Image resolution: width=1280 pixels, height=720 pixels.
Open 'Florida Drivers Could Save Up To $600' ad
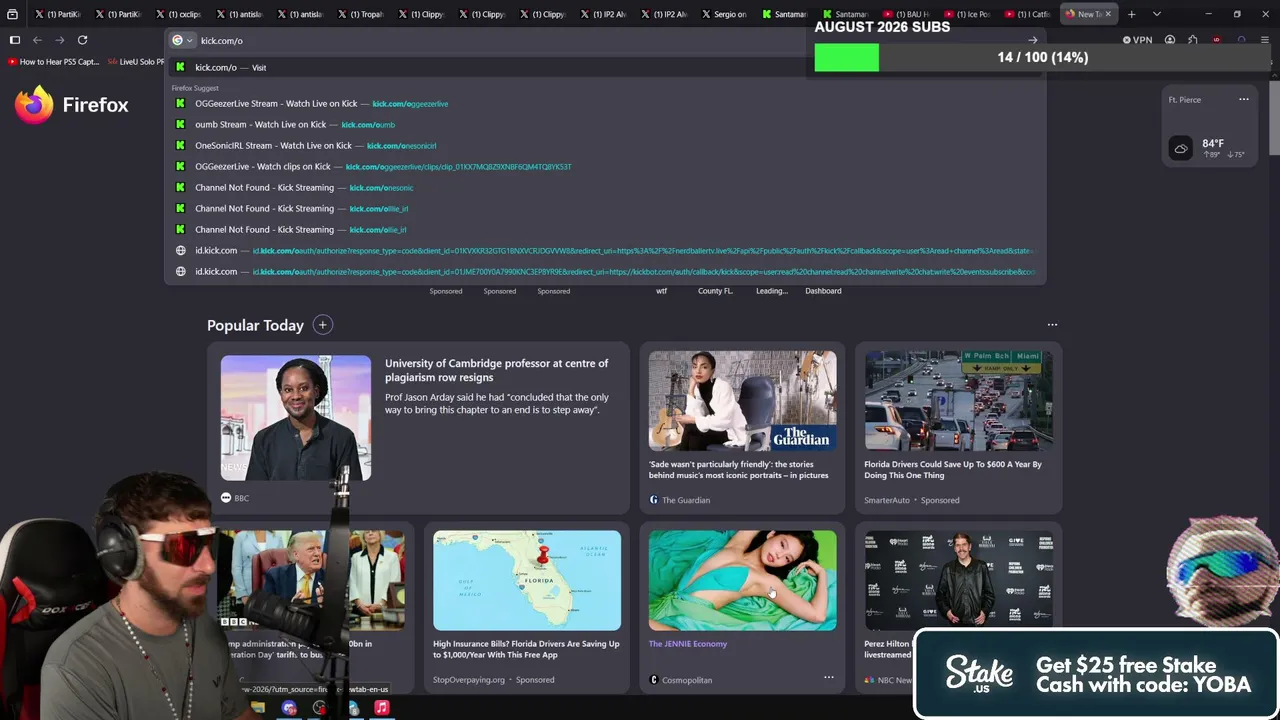[953, 469]
